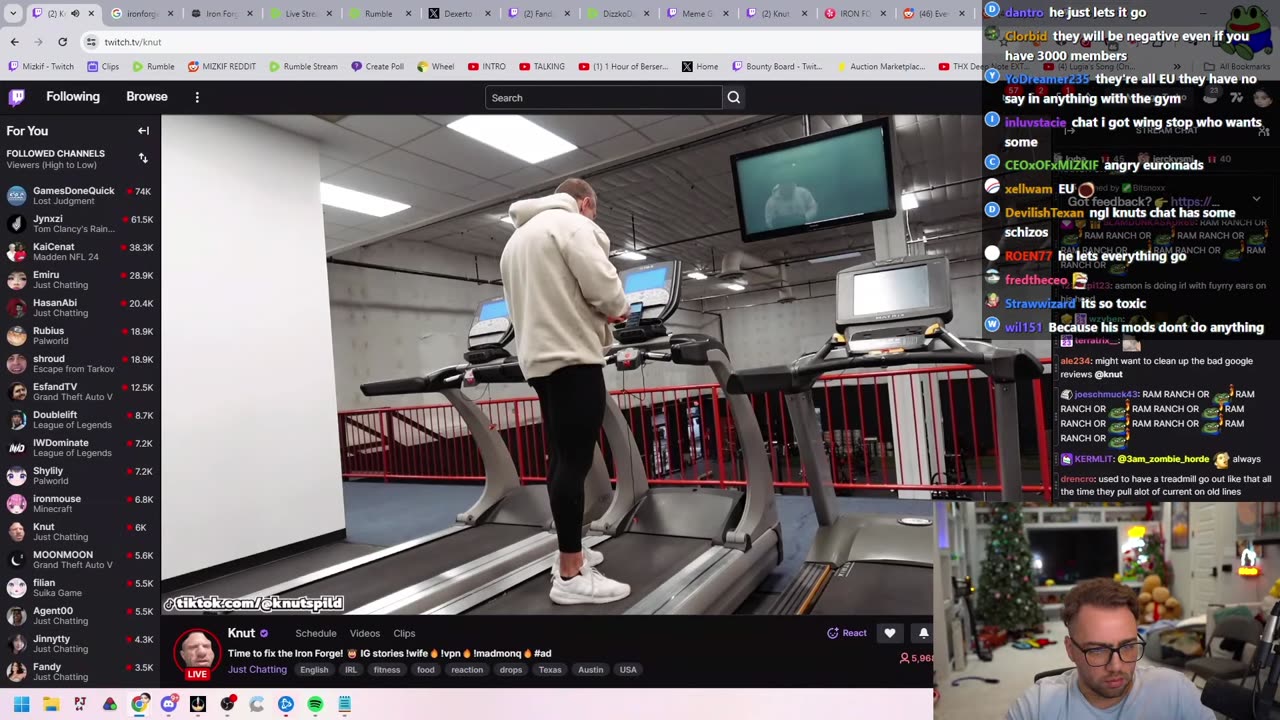Open MOONMOON channel in sidebar
The height and width of the screenshot is (720, 1280).
tap(79, 560)
